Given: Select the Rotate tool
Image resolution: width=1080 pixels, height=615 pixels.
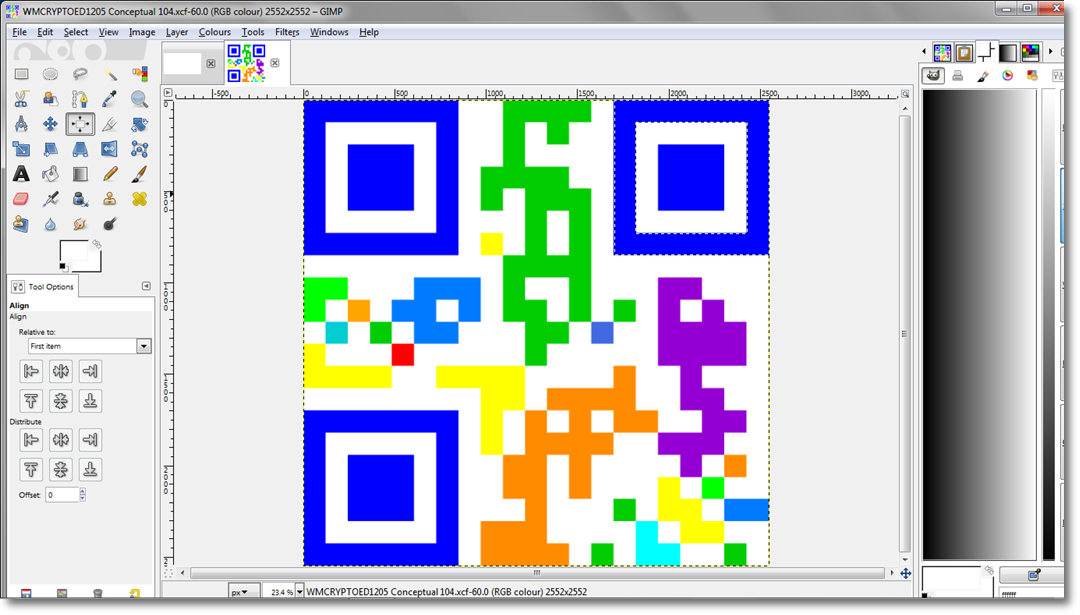Looking at the screenshot, I should tap(139, 124).
